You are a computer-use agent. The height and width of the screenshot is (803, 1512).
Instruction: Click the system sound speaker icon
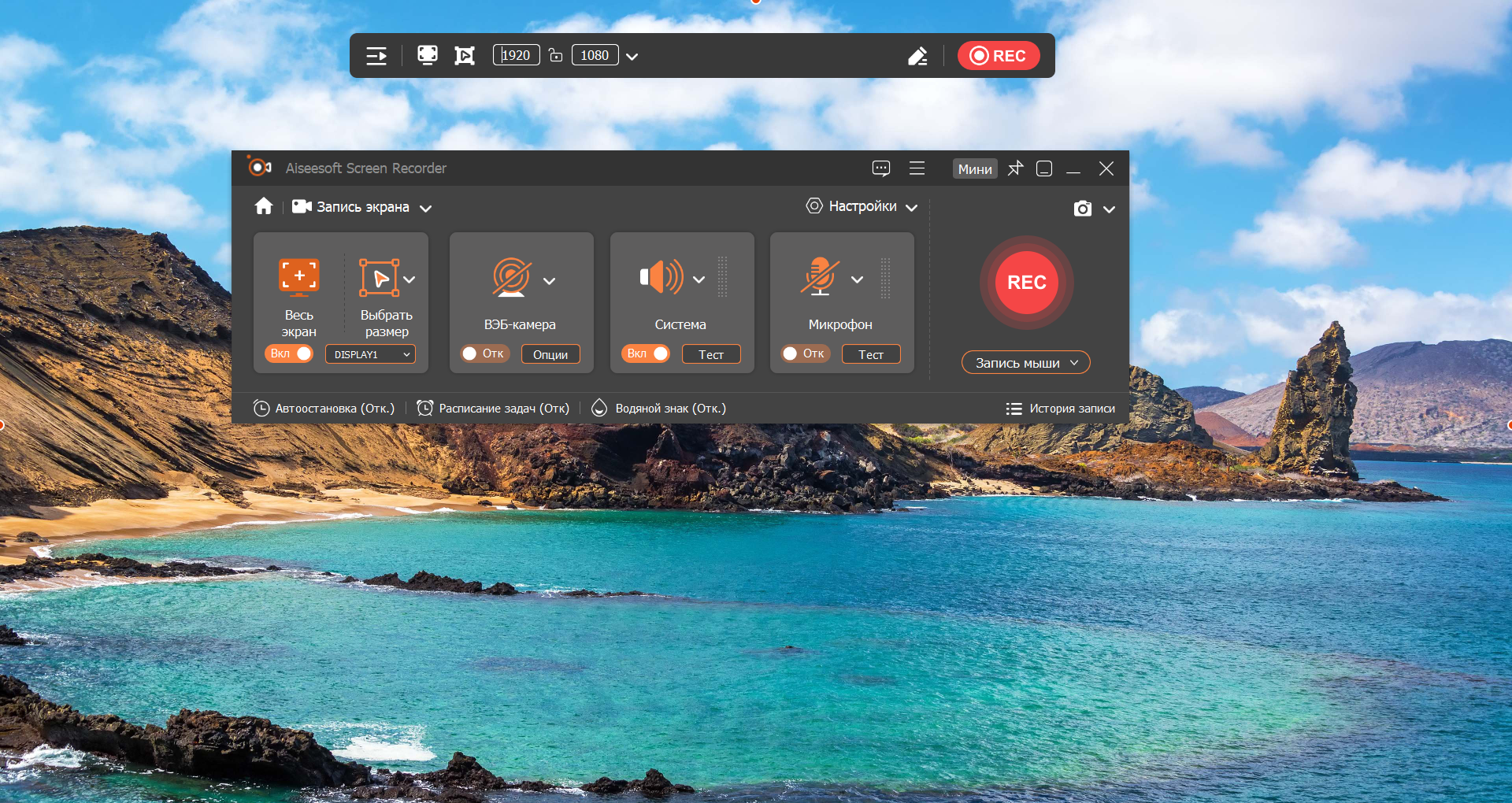(661, 277)
